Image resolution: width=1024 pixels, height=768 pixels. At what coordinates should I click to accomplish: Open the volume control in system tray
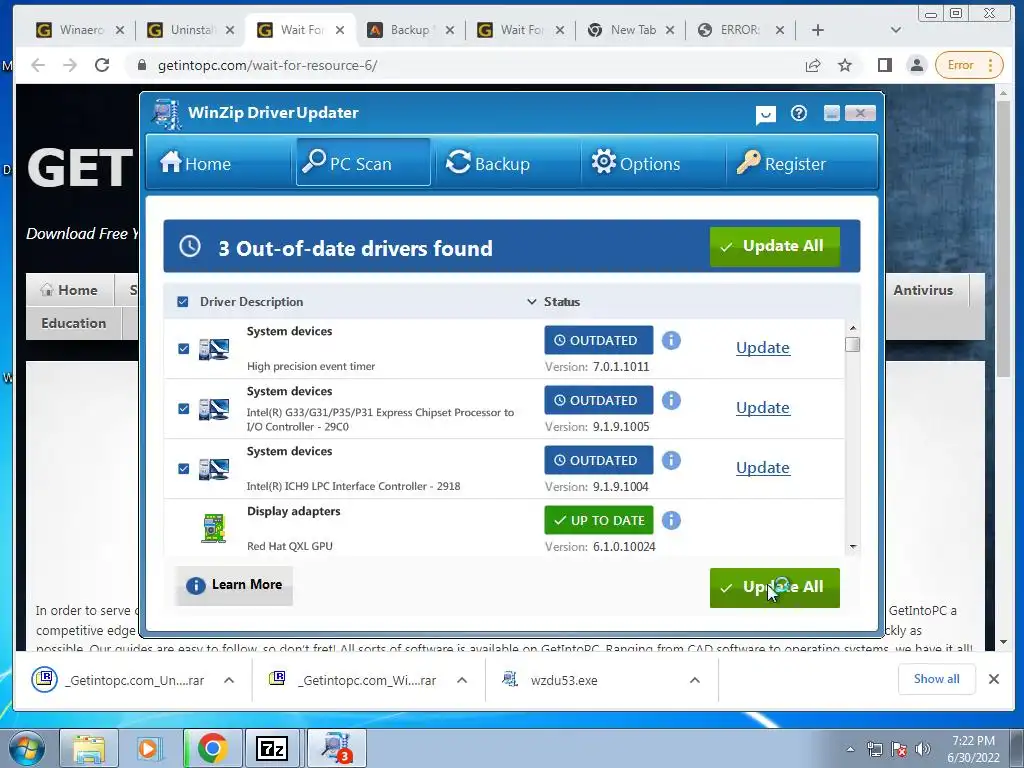tap(923, 749)
